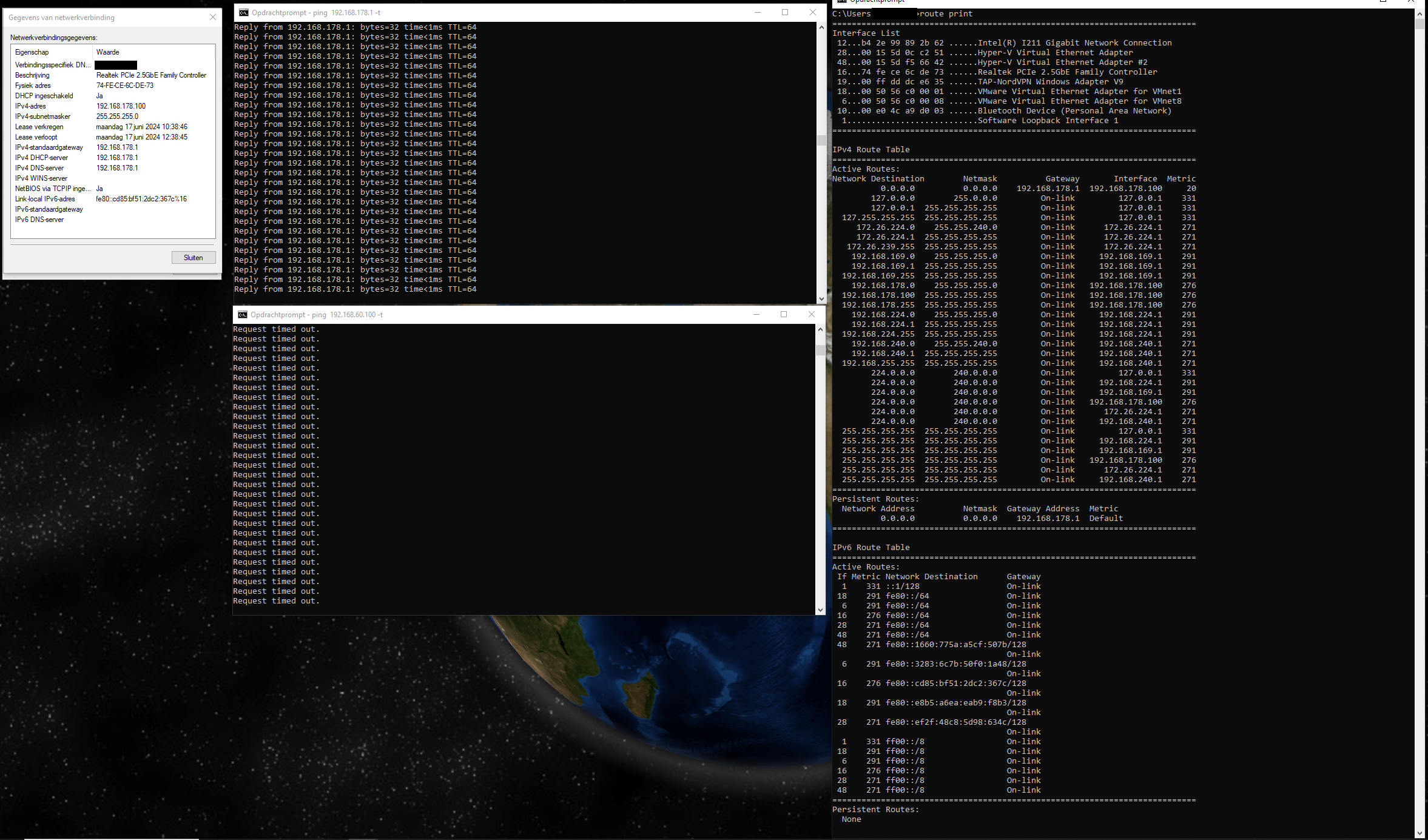The image size is (1428, 840).
Task: Maximize the ping 192.168.178.1 command prompt
Action: coord(785,12)
